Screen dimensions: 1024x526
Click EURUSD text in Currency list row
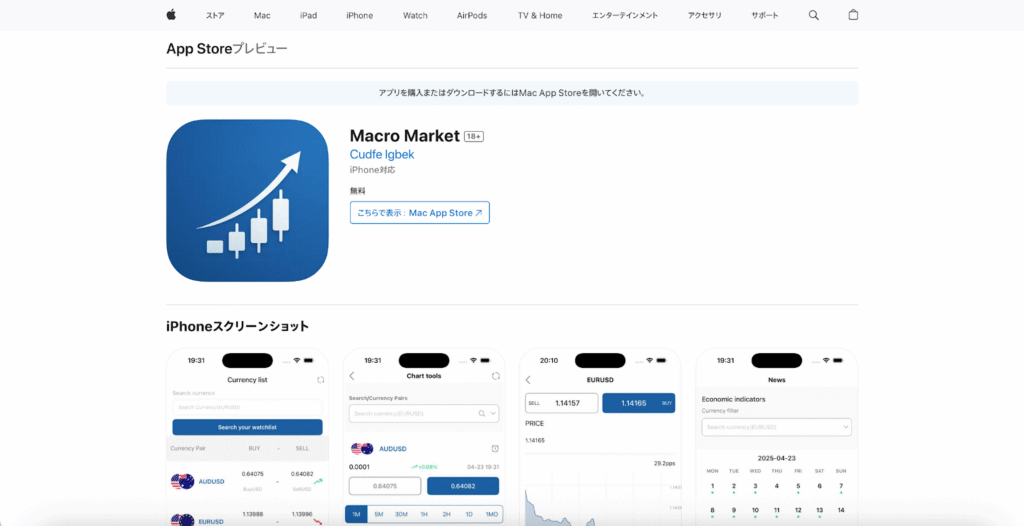211,521
